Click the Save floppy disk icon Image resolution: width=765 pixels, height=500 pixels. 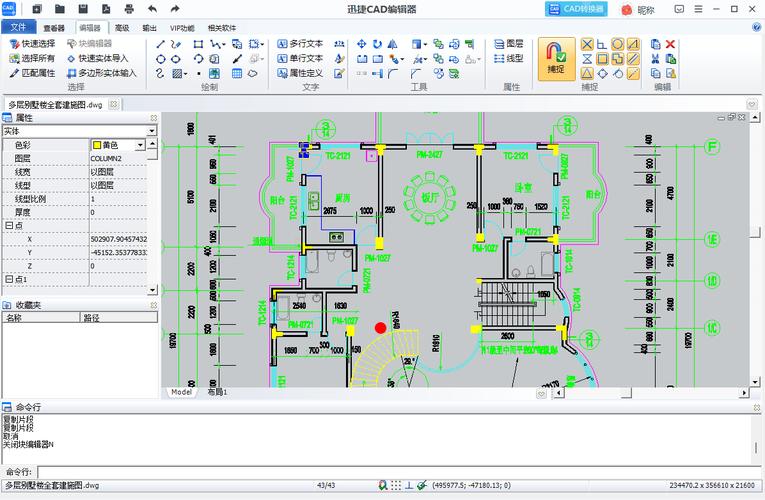tap(83, 9)
